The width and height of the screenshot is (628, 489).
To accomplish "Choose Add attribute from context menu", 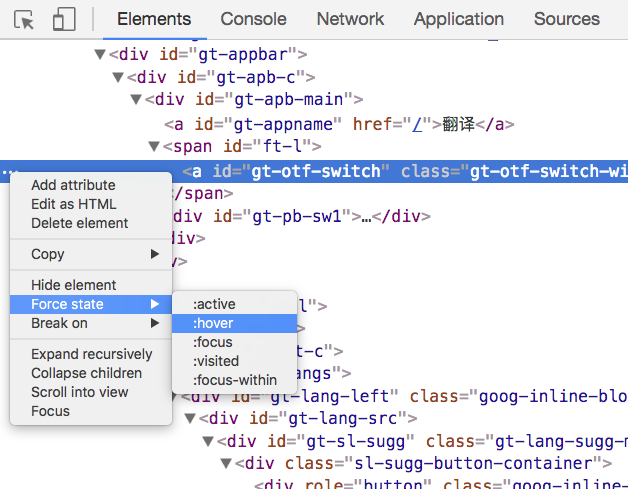I will [x=73, y=185].
